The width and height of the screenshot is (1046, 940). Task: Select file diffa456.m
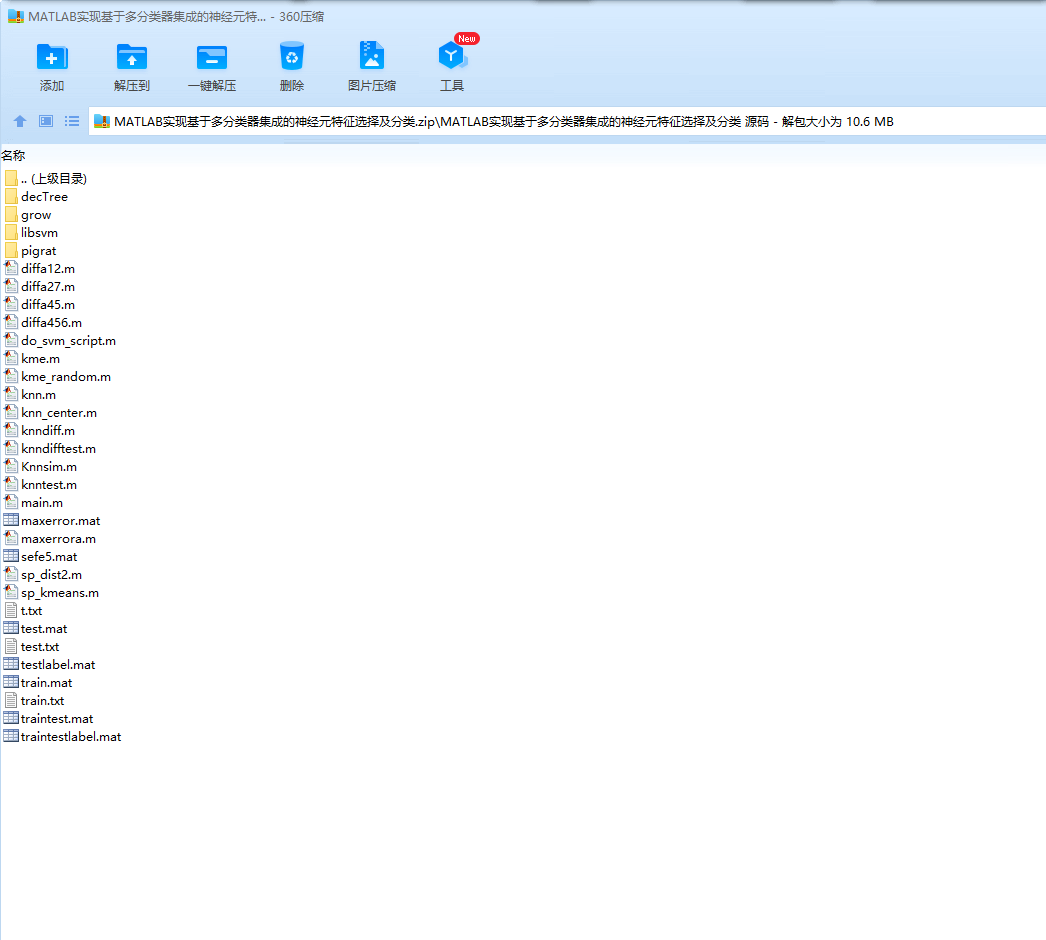(43, 323)
